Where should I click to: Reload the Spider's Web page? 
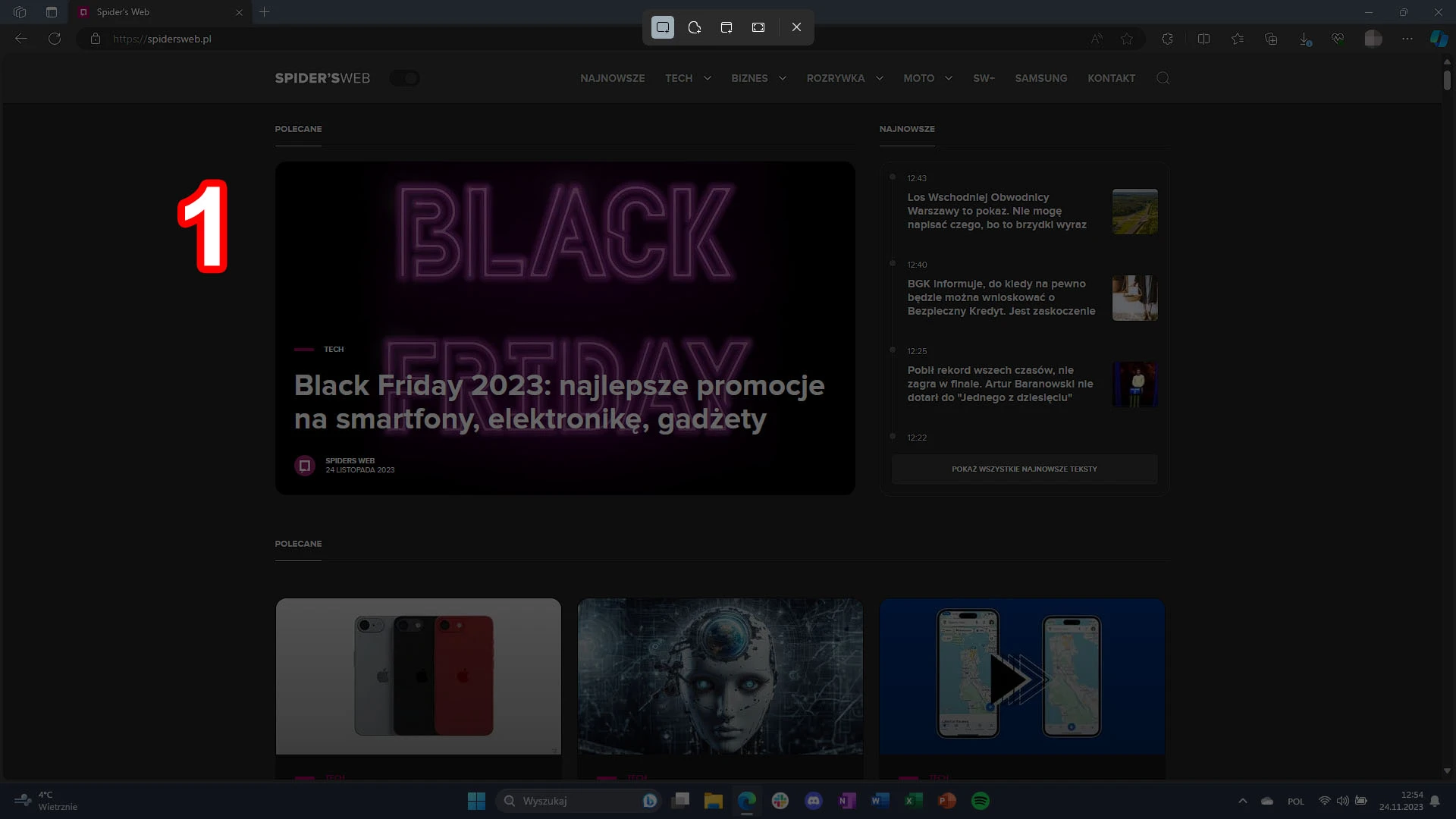coord(55,39)
